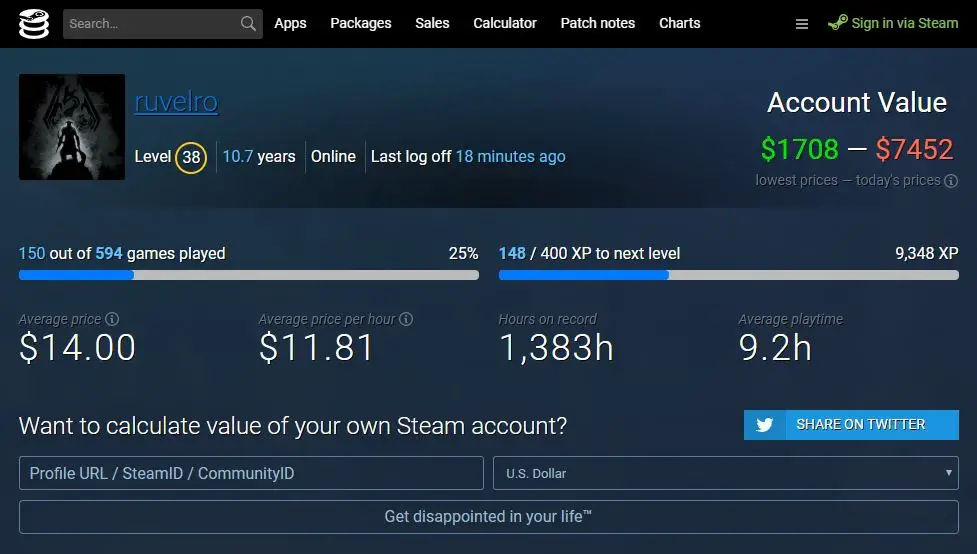Click the Level 38 badge circle

191,157
